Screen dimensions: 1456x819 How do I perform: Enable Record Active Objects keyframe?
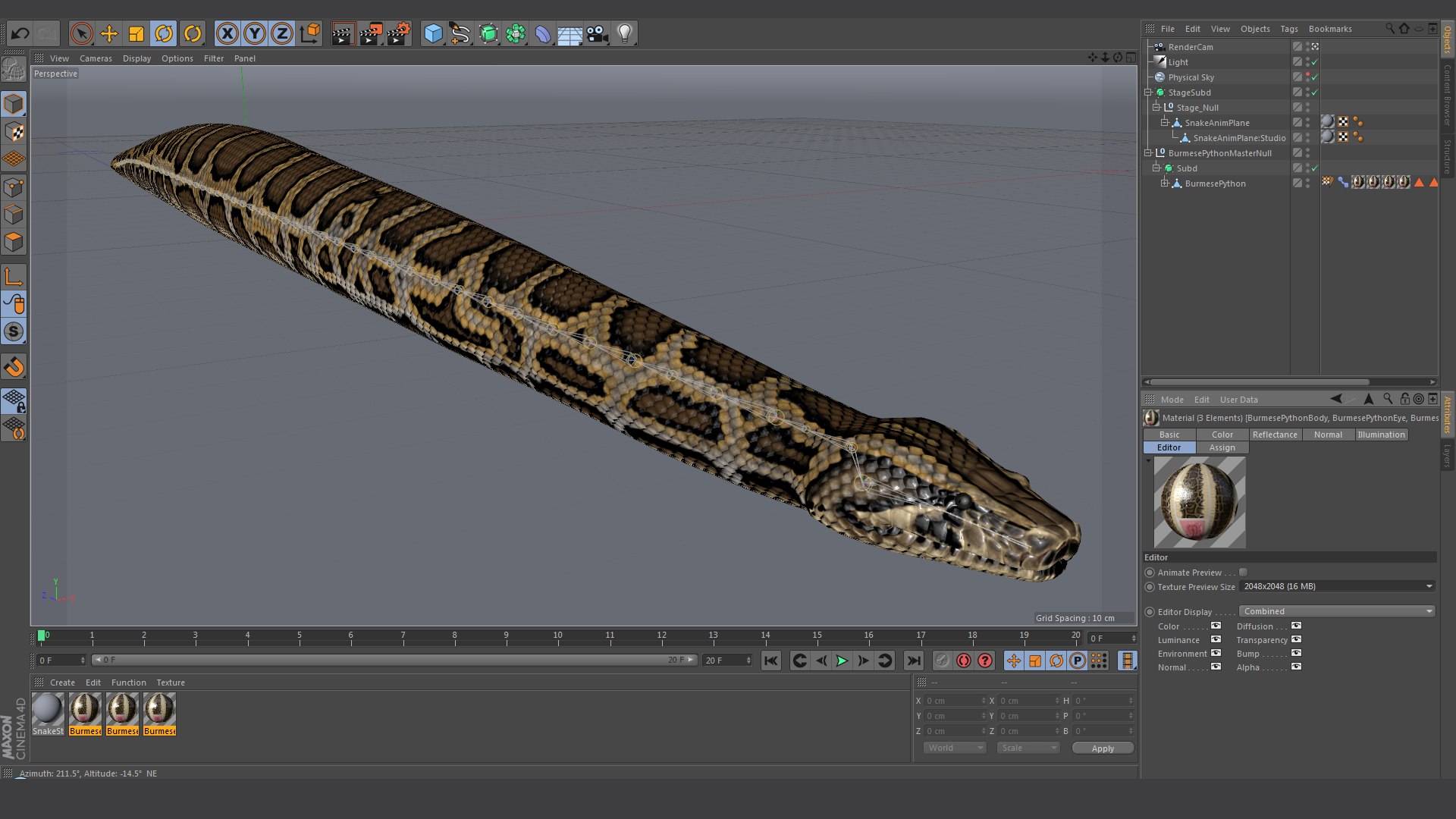point(943,661)
